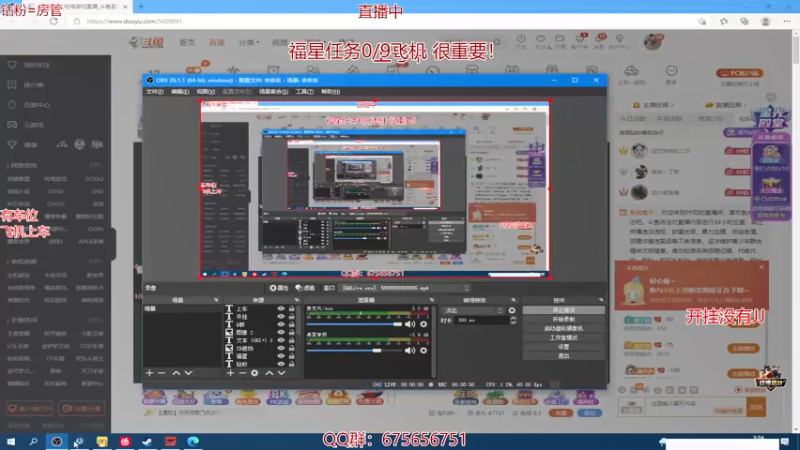Screen dimensions: 800x450
Task: Click the OBS preview canvas thumbnail
Action: (375, 189)
